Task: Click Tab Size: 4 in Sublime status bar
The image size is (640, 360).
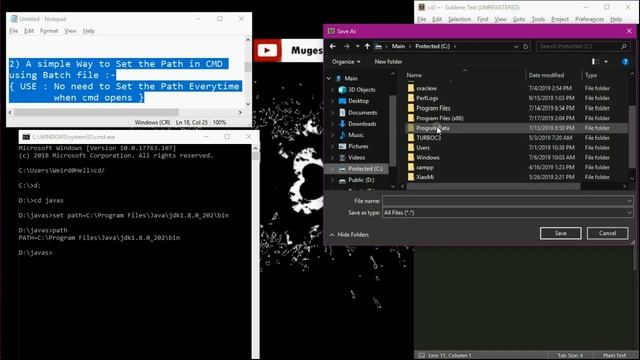Action: pos(570,356)
